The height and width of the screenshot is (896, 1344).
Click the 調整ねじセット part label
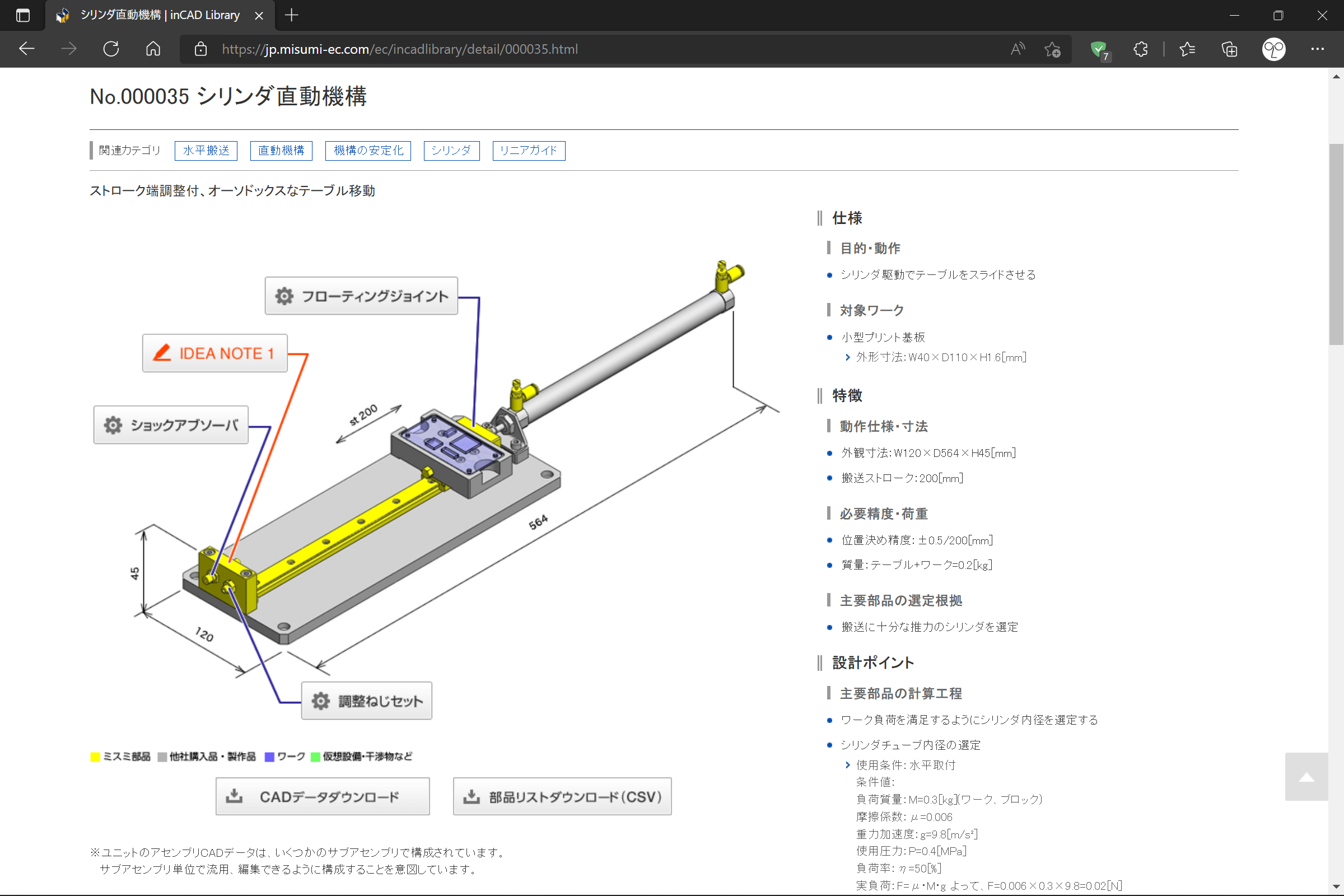(367, 701)
